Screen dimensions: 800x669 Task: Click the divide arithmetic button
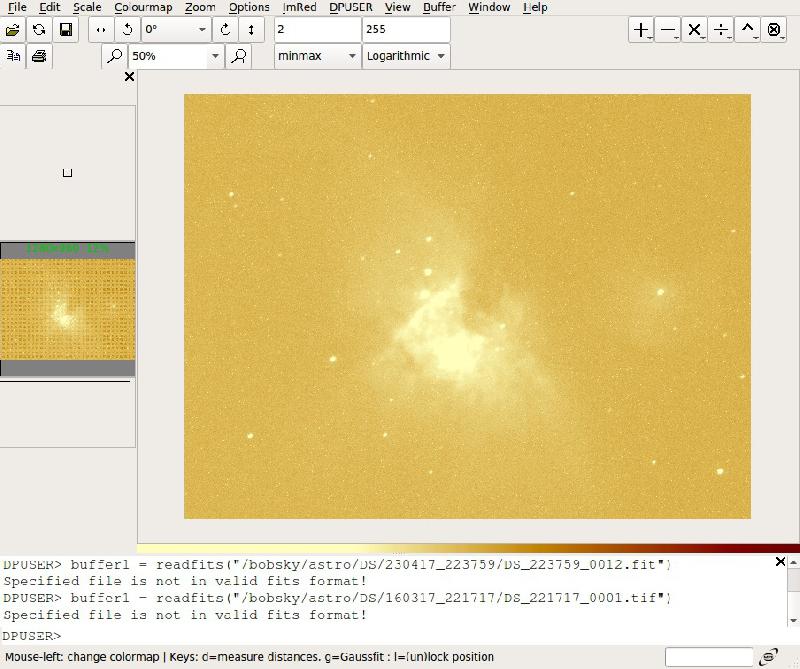(x=720, y=30)
